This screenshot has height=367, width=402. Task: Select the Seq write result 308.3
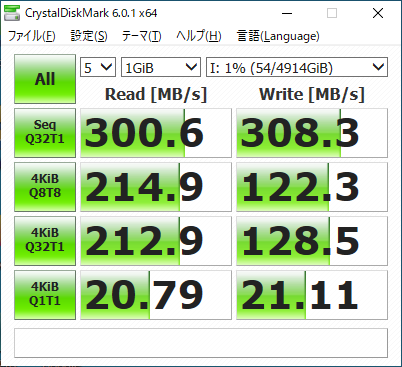[312, 133]
